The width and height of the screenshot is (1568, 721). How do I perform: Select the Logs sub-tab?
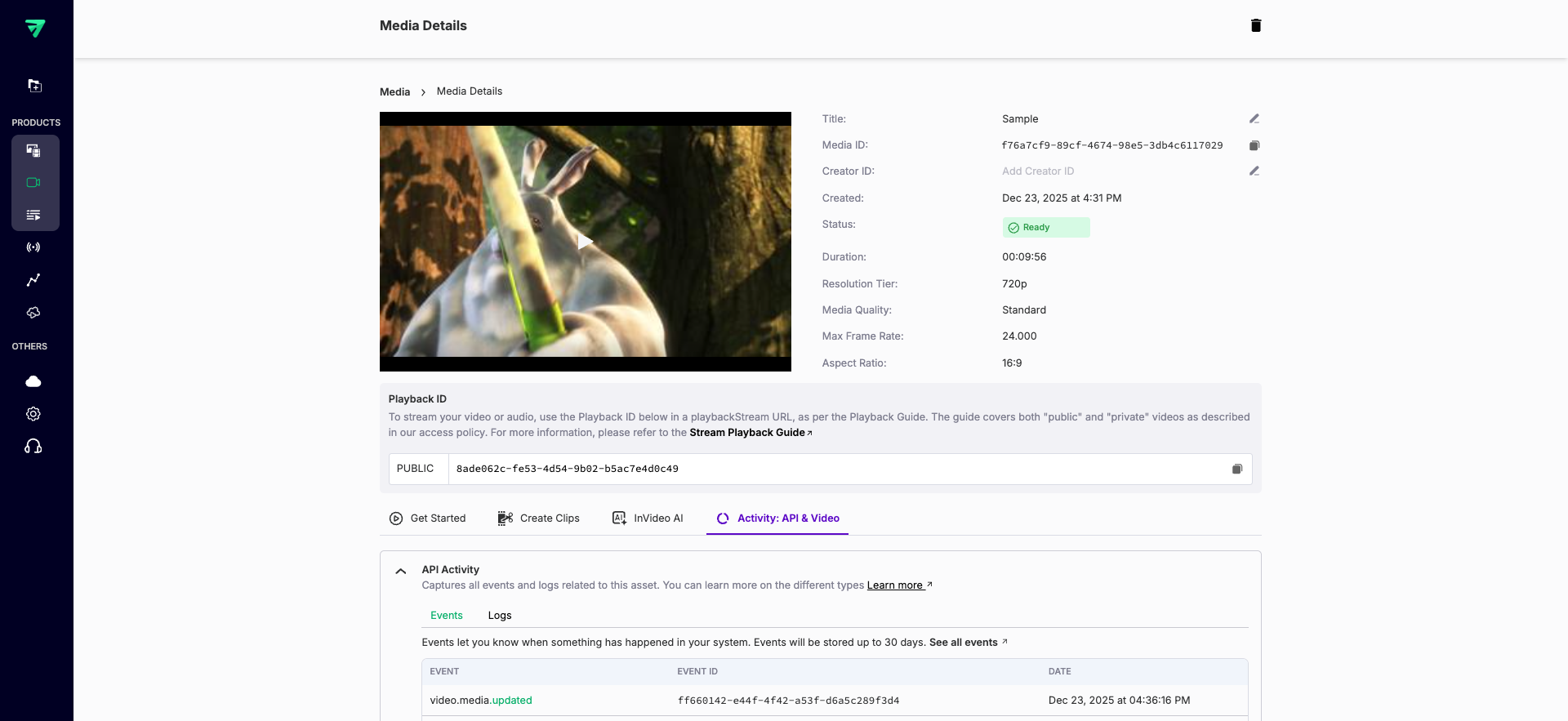tap(500, 616)
